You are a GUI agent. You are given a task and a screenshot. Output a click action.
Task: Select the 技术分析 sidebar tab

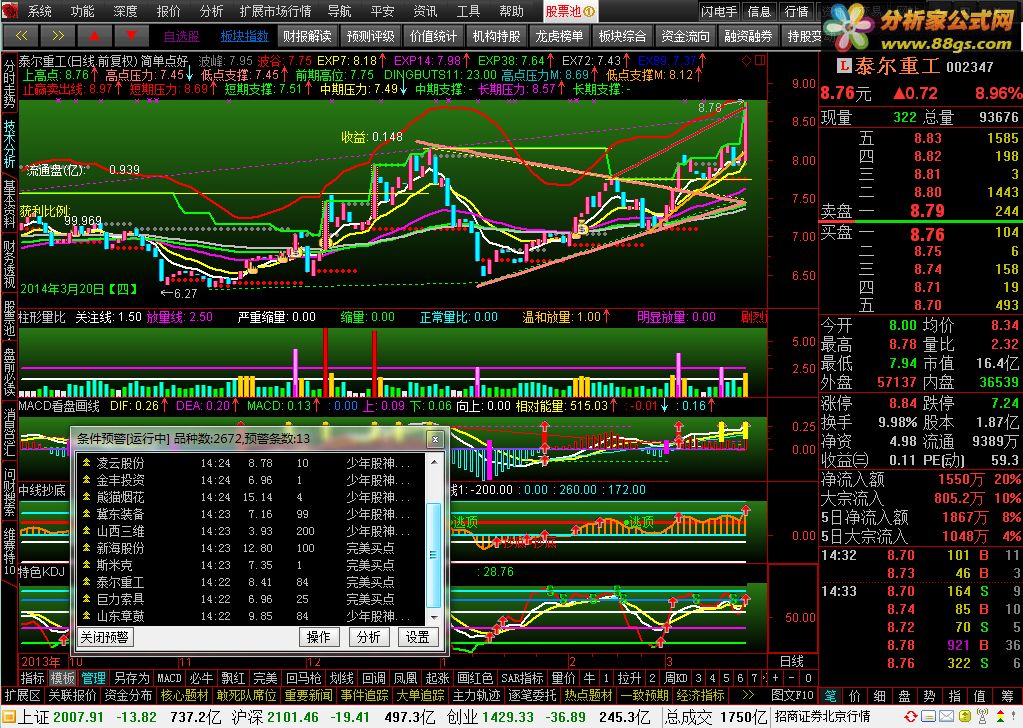9,144
